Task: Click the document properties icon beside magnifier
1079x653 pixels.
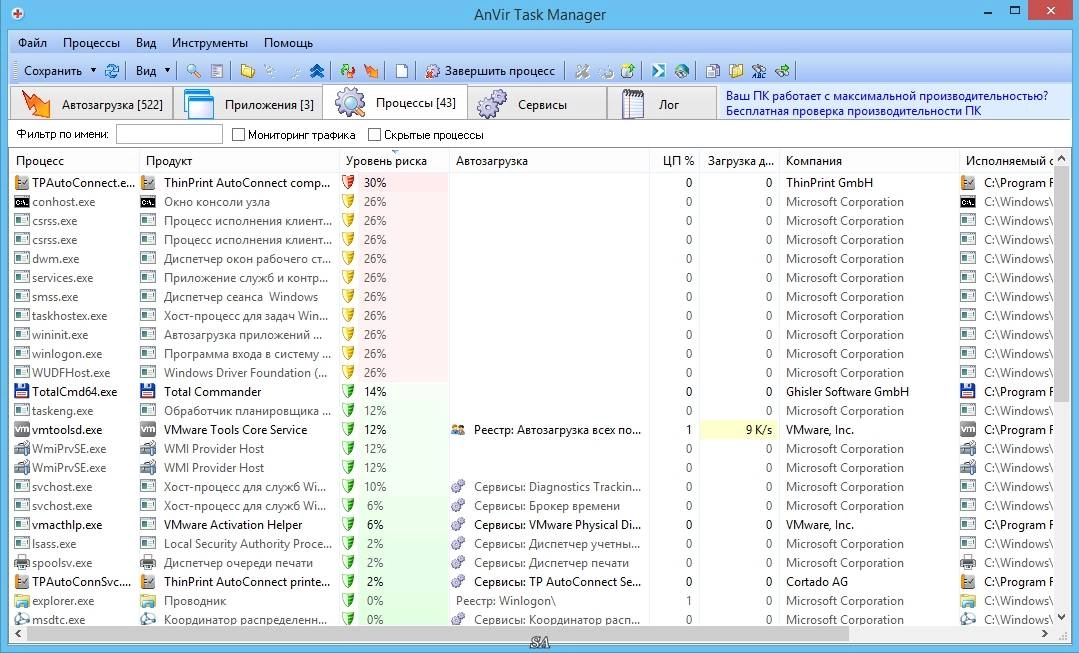Action: tap(217, 70)
